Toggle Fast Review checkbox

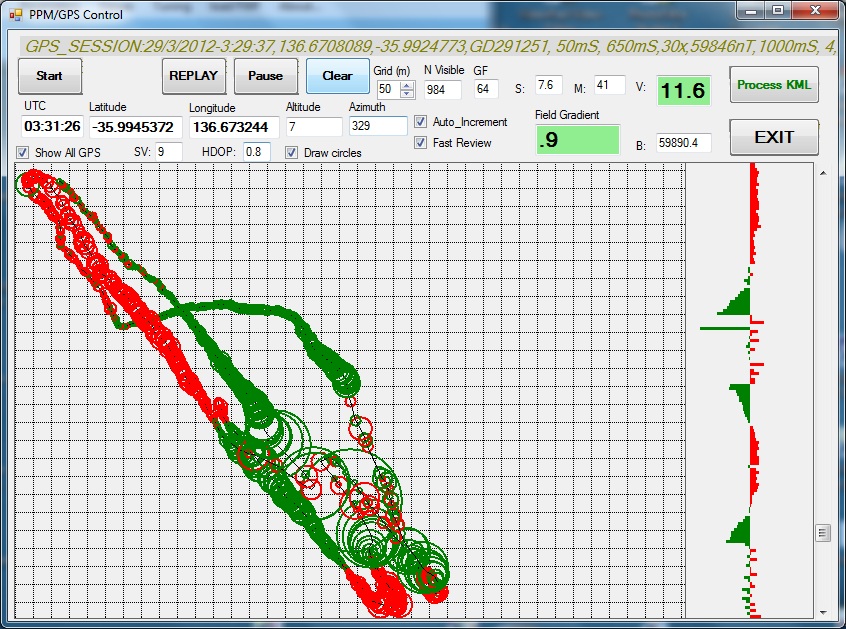point(420,143)
